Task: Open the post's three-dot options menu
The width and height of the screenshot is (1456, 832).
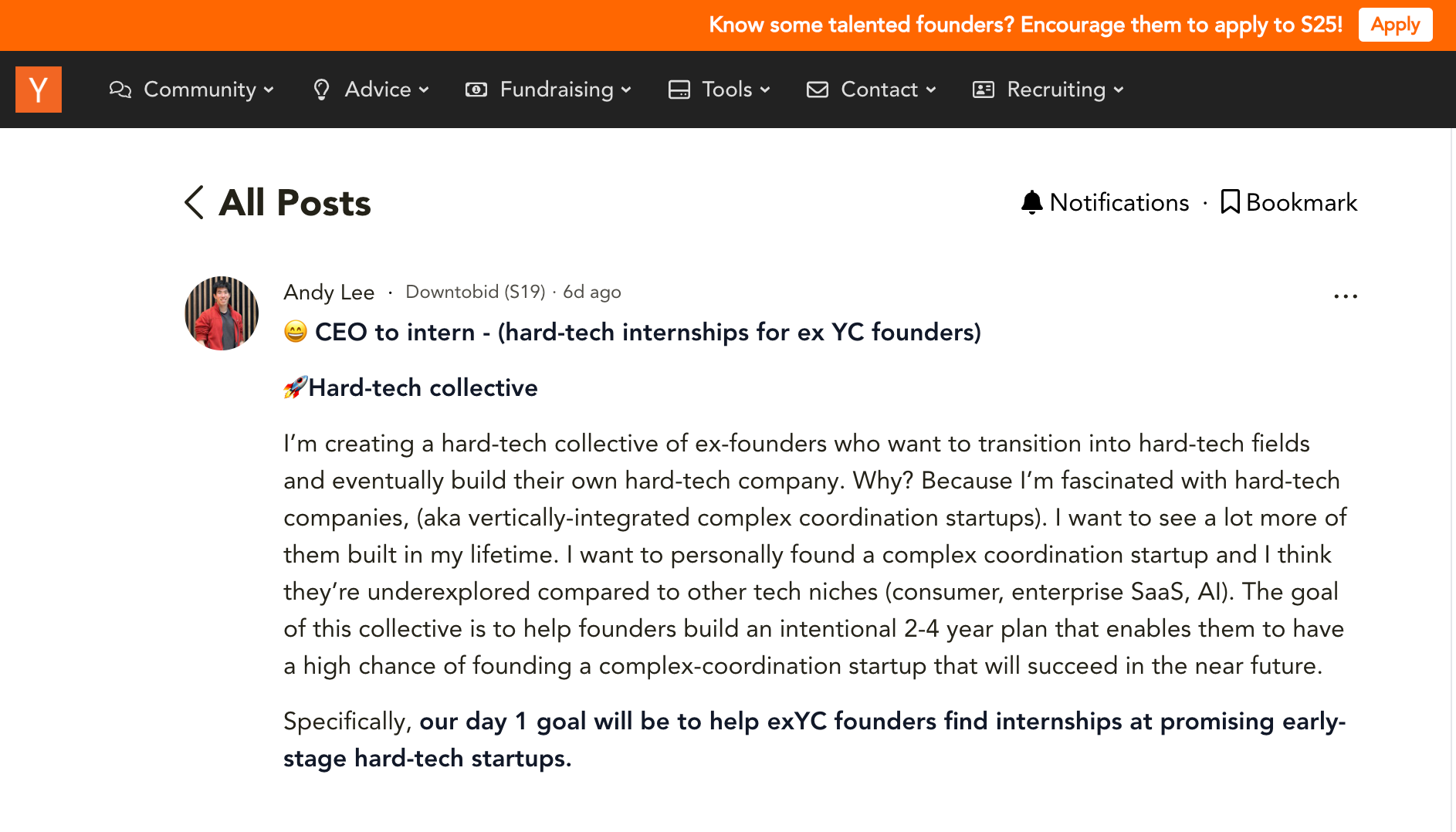Action: pyautogui.click(x=1346, y=296)
